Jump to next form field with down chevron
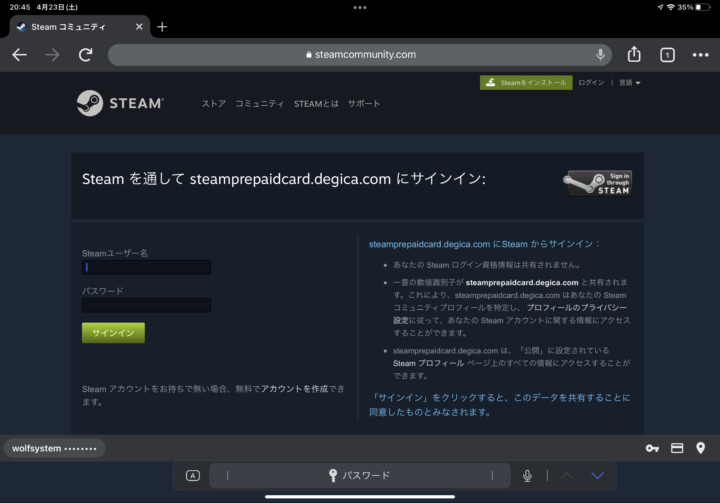The height and width of the screenshot is (503, 720). point(598,476)
